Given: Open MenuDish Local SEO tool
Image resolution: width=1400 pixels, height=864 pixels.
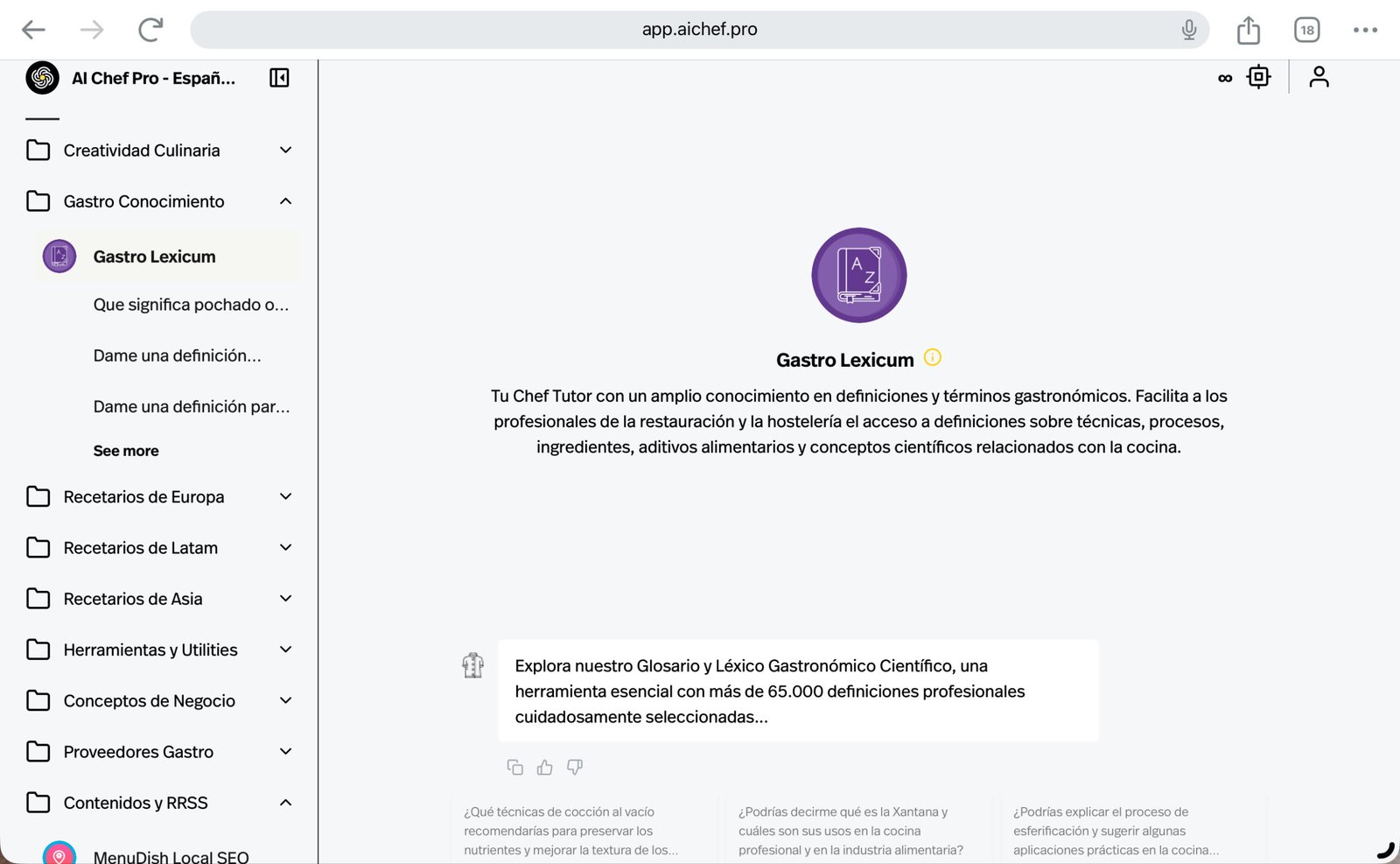Looking at the screenshot, I should tap(171, 857).
